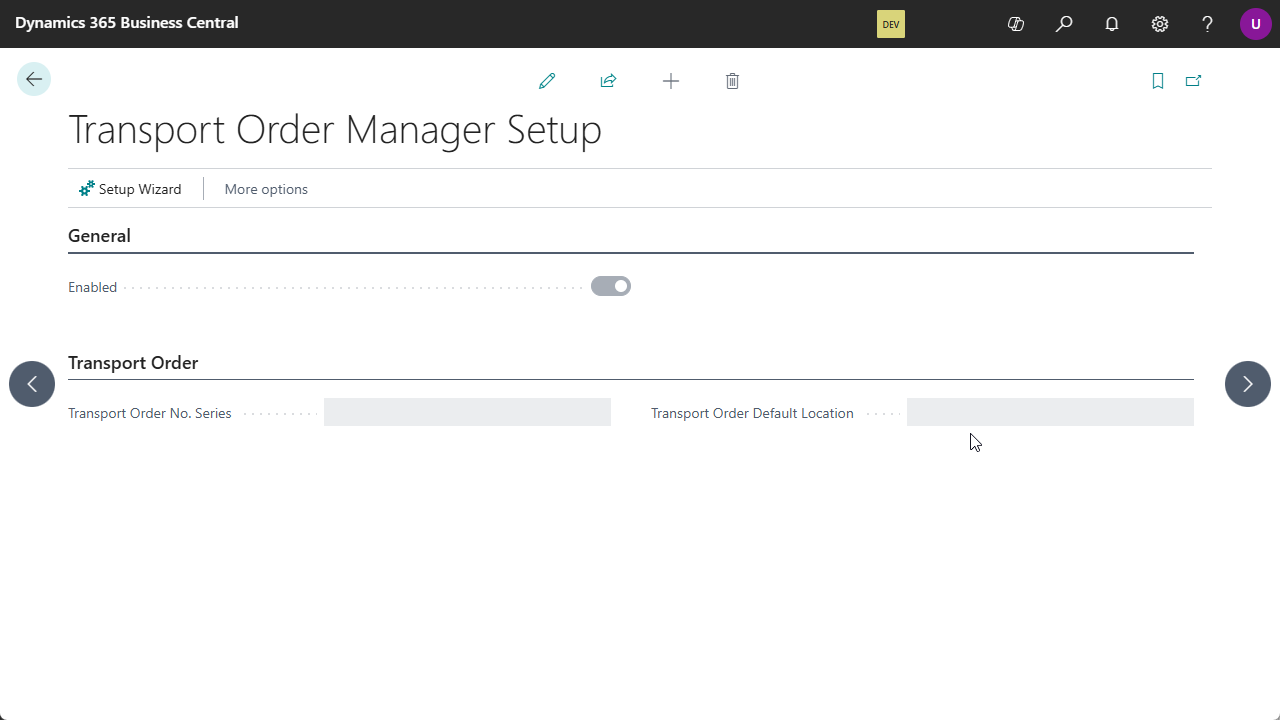The width and height of the screenshot is (1280, 720).
Task: Open More options menu
Action: click(x=266, y=189)
